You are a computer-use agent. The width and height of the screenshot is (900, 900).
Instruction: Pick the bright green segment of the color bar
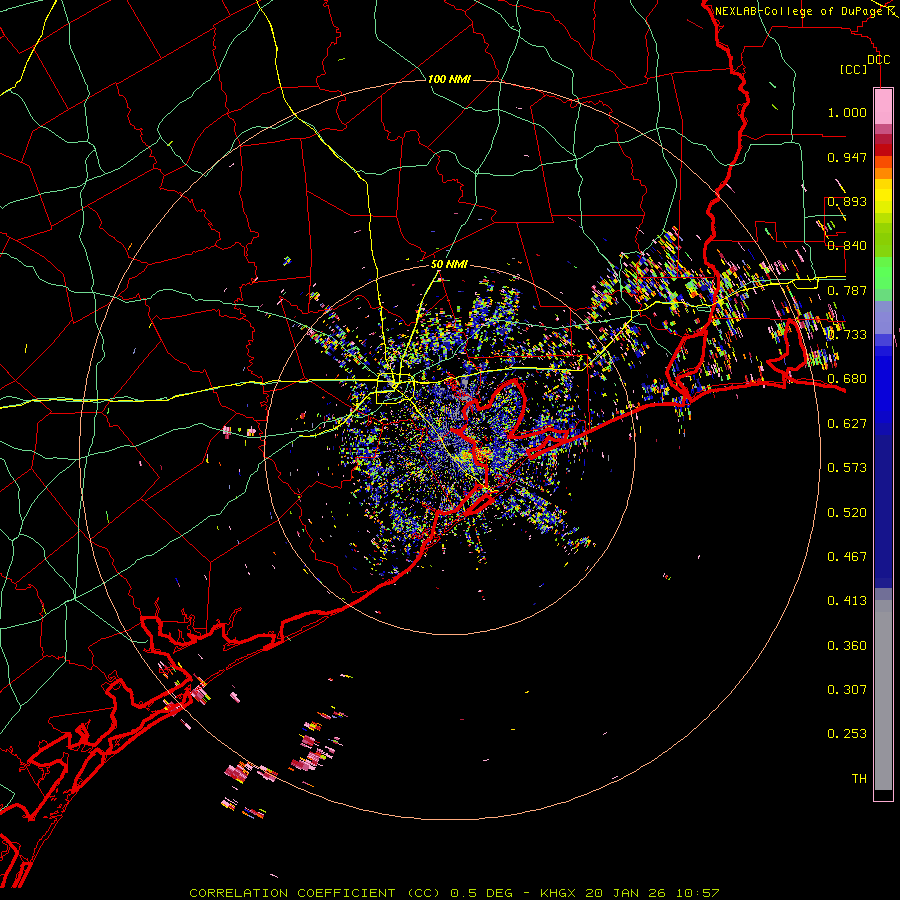(883, 273)
